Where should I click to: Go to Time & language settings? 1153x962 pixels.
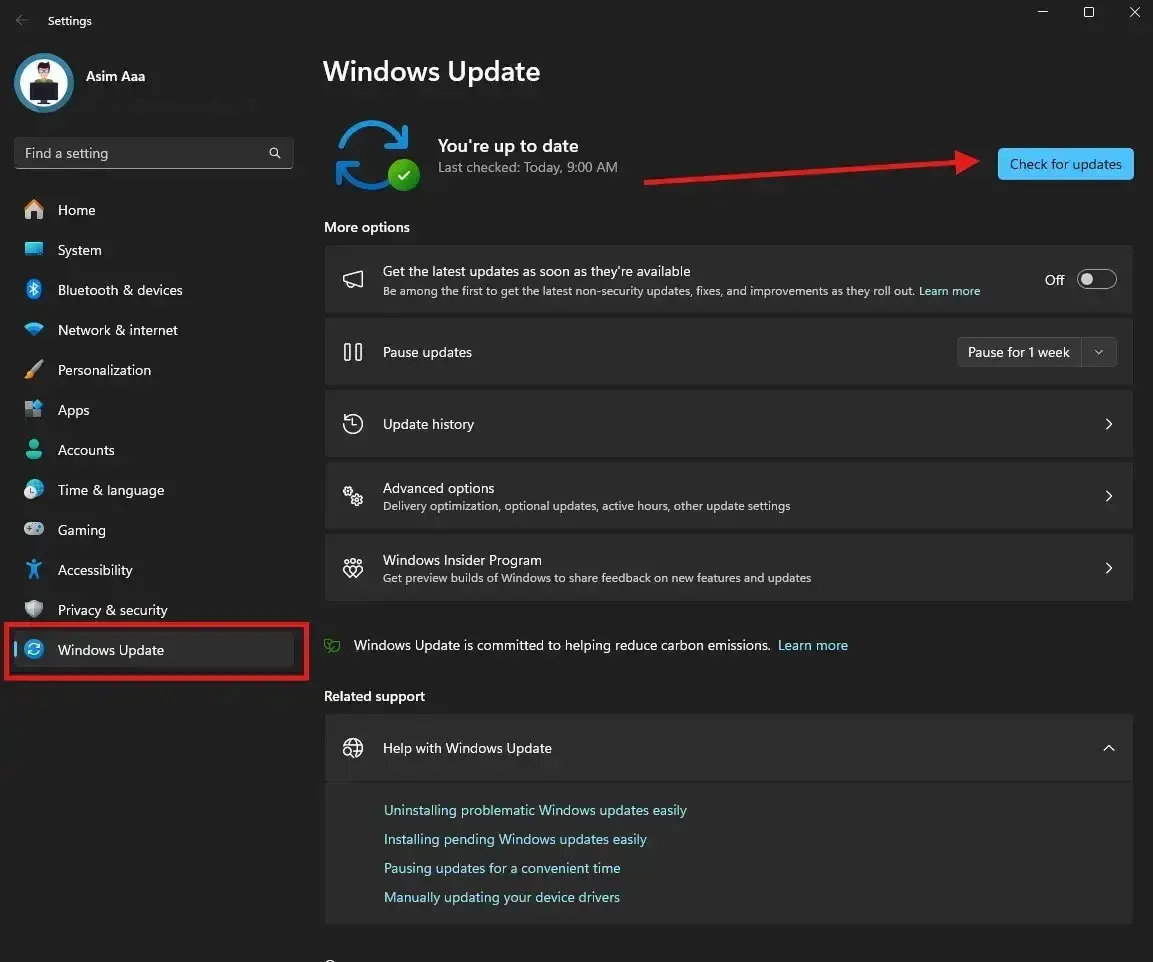(110, 490)
